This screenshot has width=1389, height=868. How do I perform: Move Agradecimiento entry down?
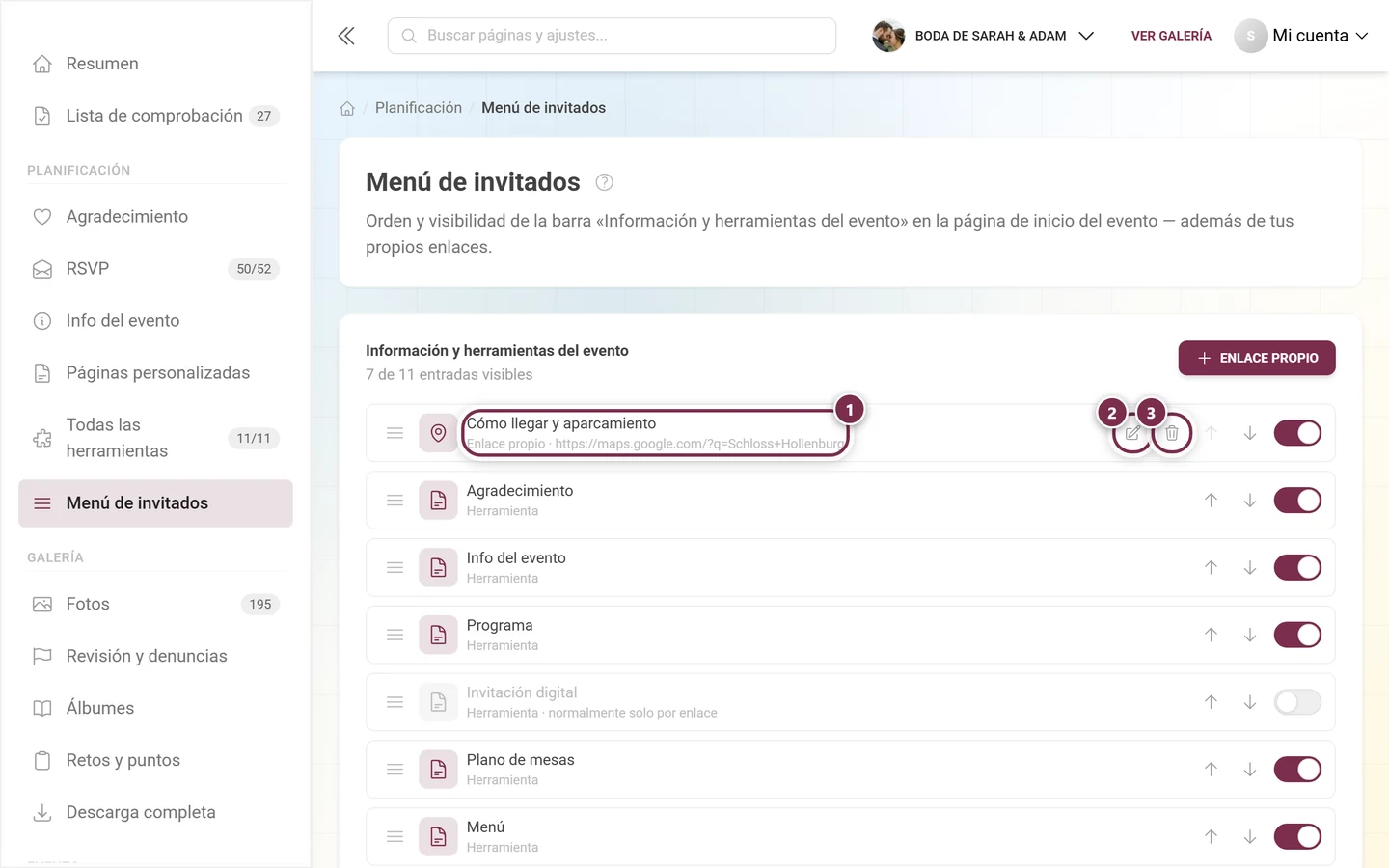[x=1250, y=501]
